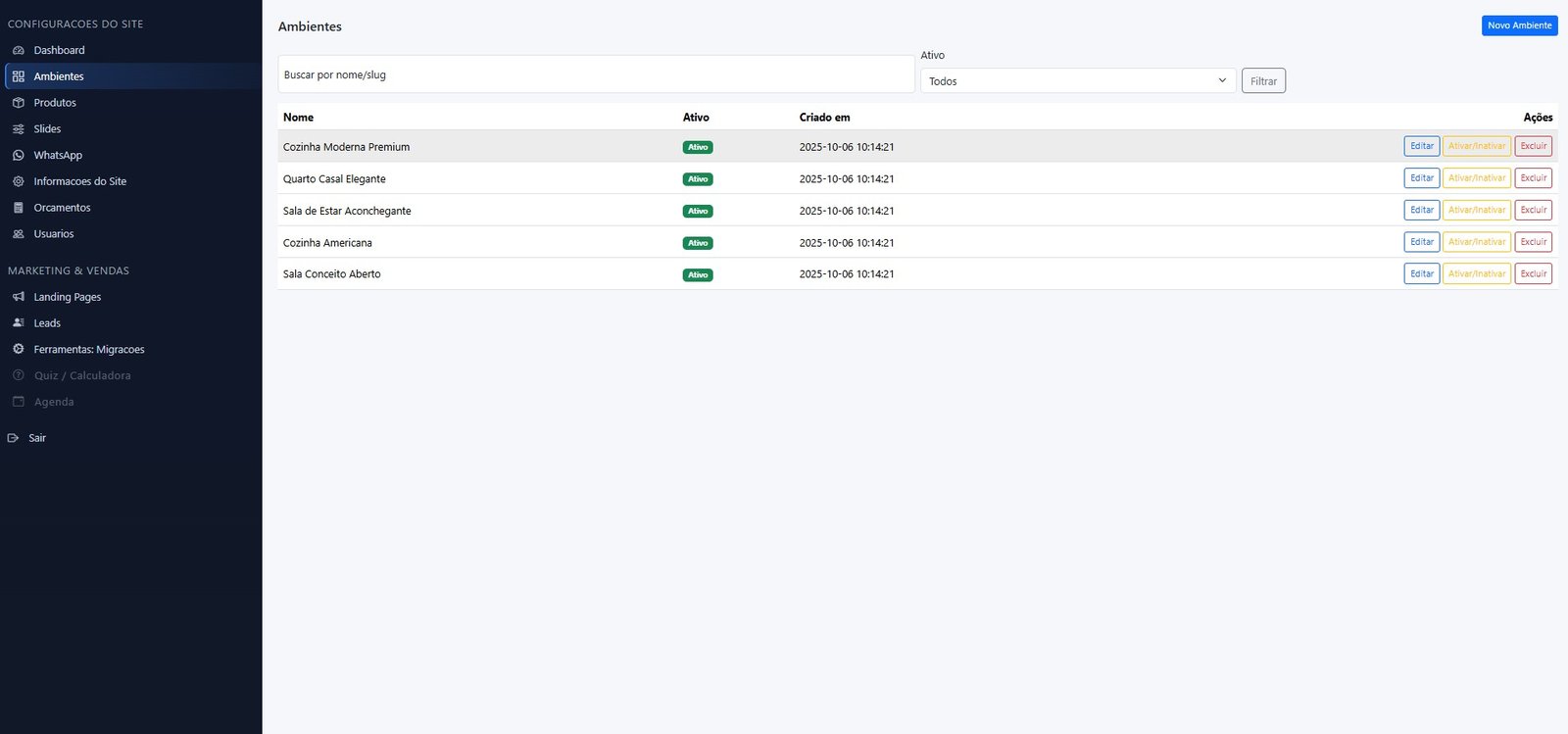The width and height of the screenshot is (1568, 734).
Task: Focus the Buscar por nome/slug search field
Action: pos(596,74)
